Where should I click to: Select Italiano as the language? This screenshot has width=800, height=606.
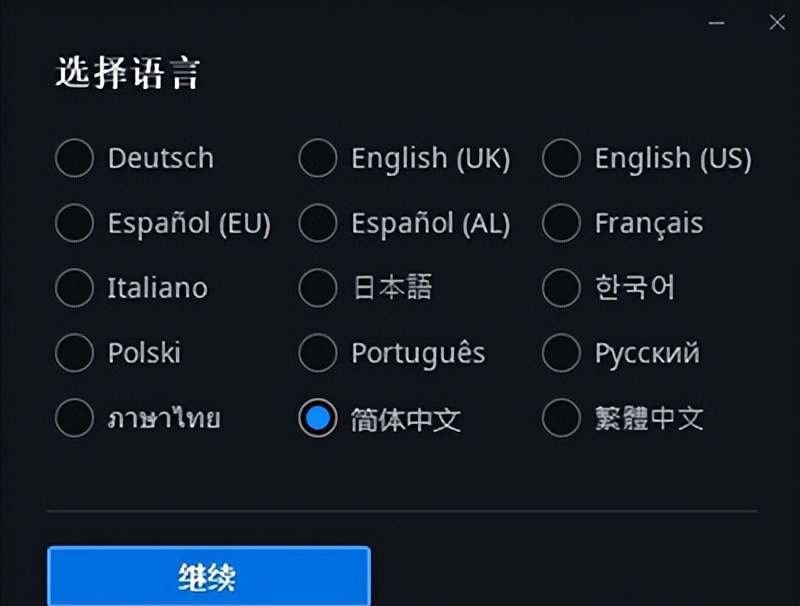click(74, 288)
